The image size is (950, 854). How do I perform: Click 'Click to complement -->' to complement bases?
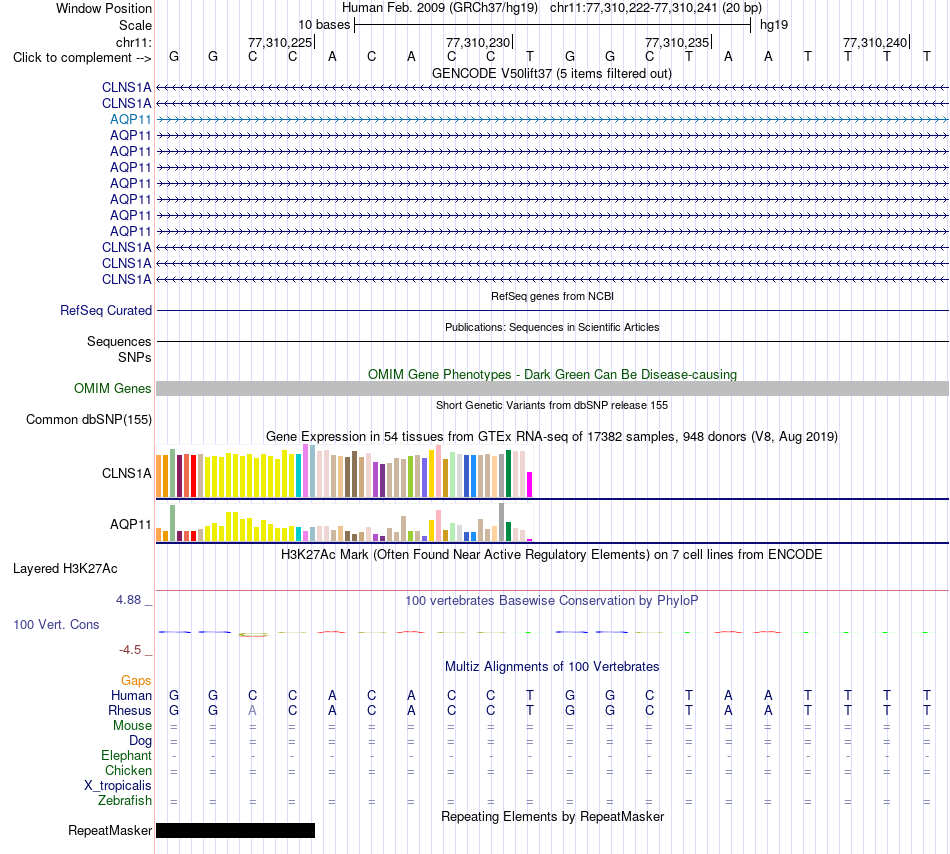82,58
